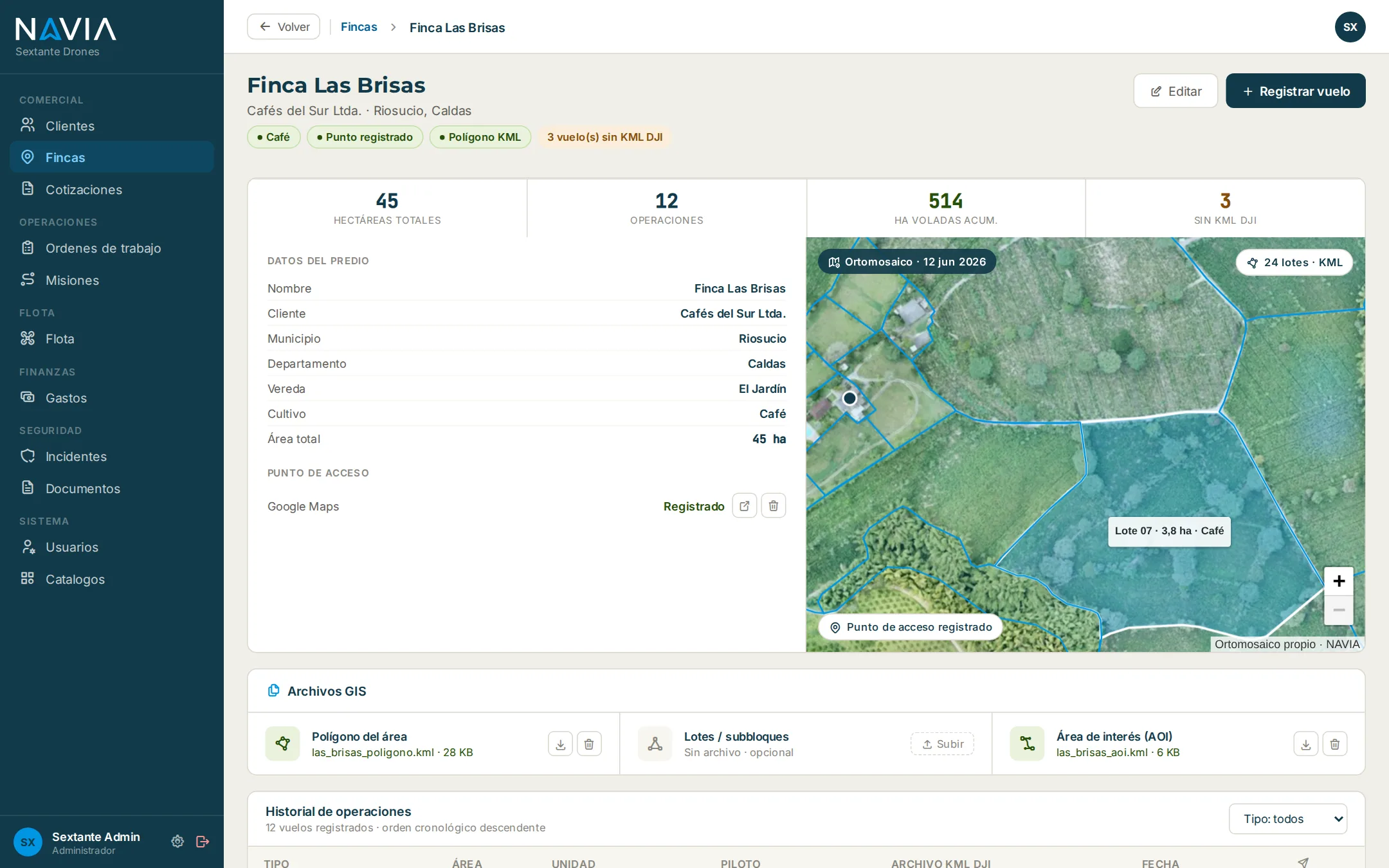Click the Archivos GIS section icon
Image resolution: width=1389 pixels, height=868 pixels.
273,691
